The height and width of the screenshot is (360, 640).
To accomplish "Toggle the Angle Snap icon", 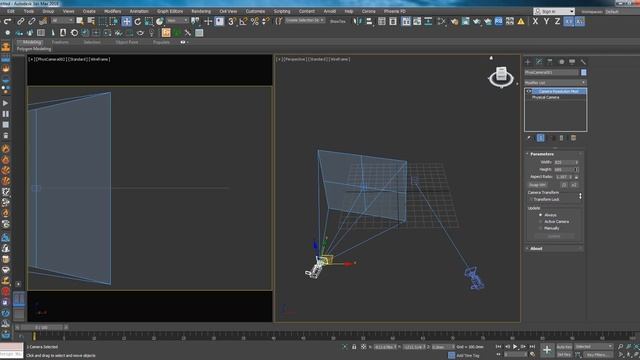I will pos(243,21).
